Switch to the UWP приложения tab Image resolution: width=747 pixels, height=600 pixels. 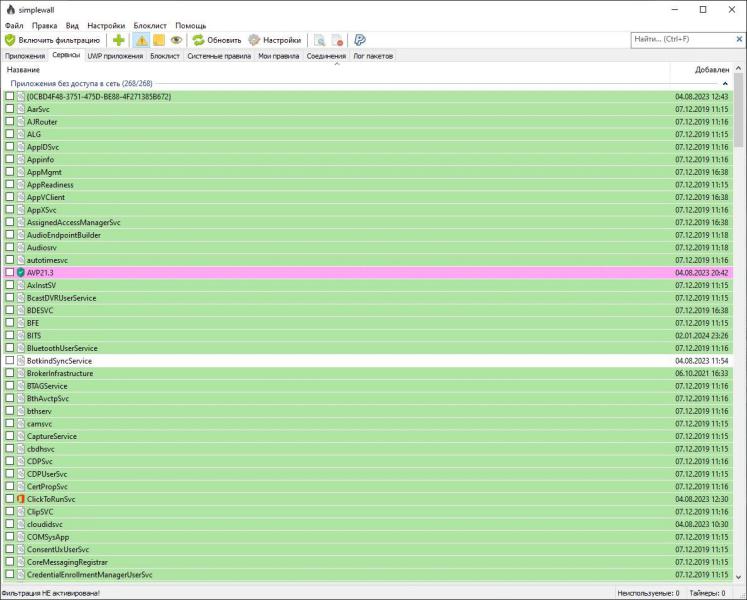(115, 56)
